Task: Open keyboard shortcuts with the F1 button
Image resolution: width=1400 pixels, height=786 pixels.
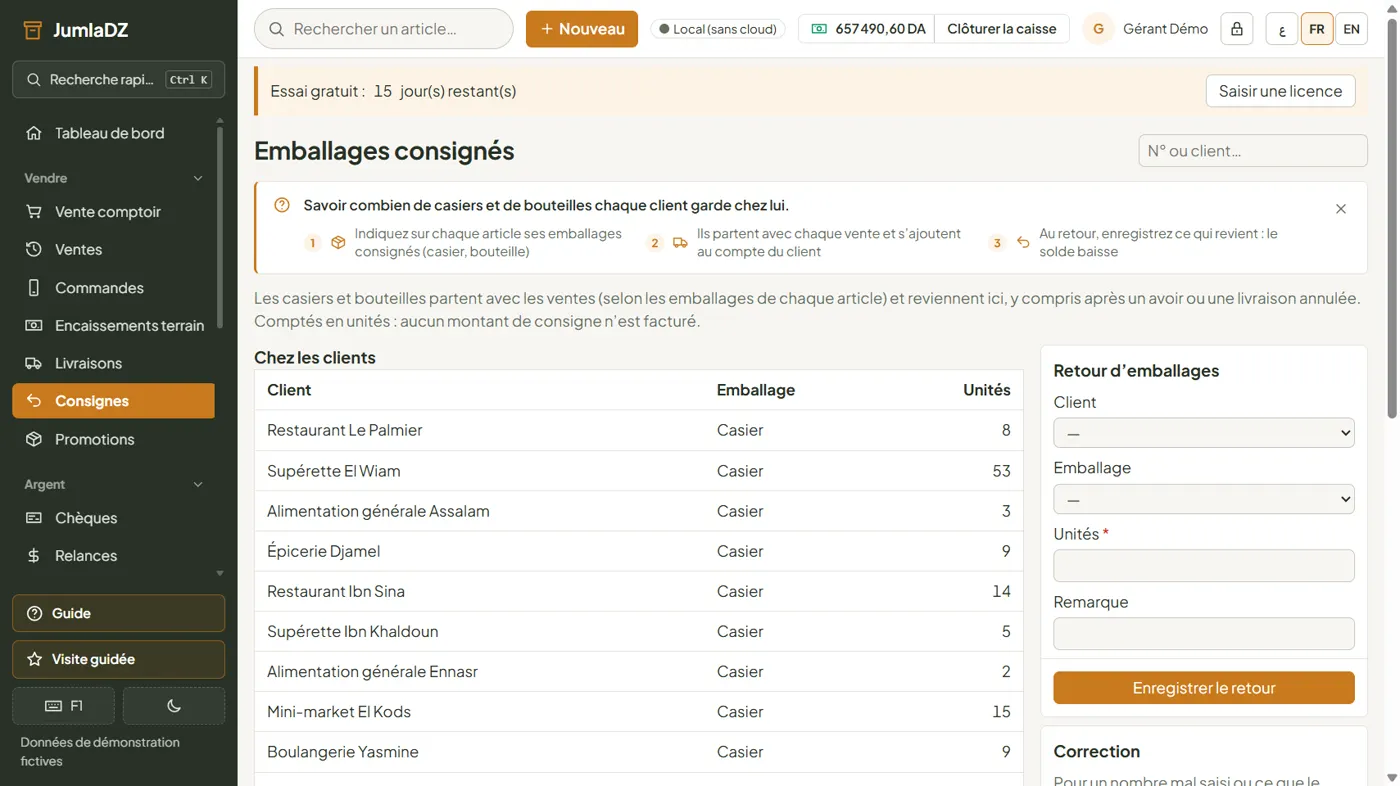Action: pyautogui.click(x=63, y=706)
